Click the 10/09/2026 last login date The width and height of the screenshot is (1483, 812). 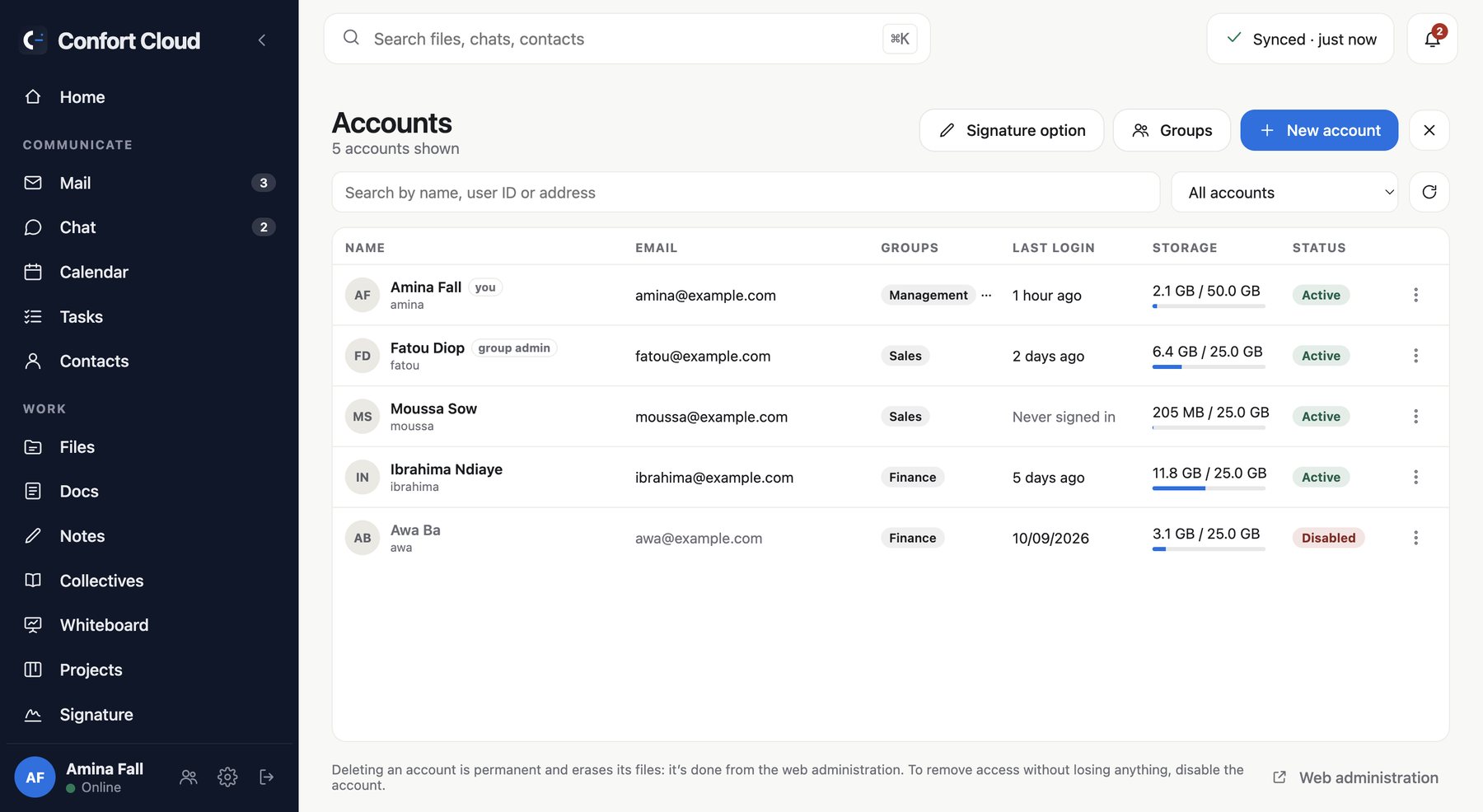(1050, 538)
